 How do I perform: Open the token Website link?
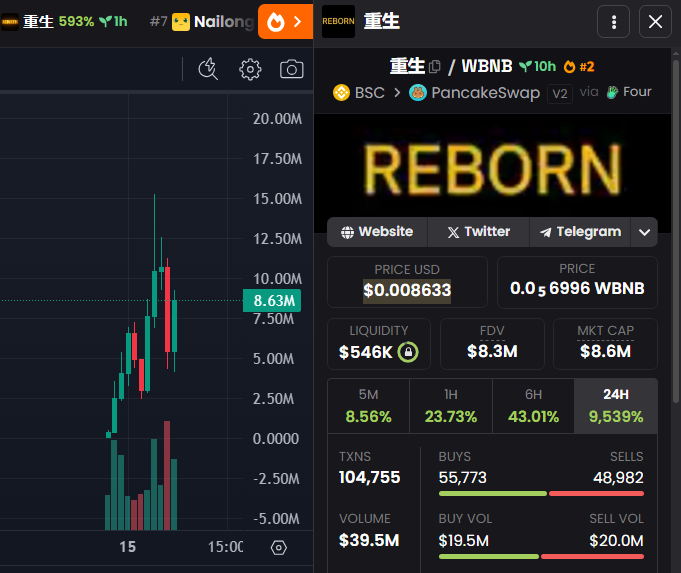pos(377,232)
